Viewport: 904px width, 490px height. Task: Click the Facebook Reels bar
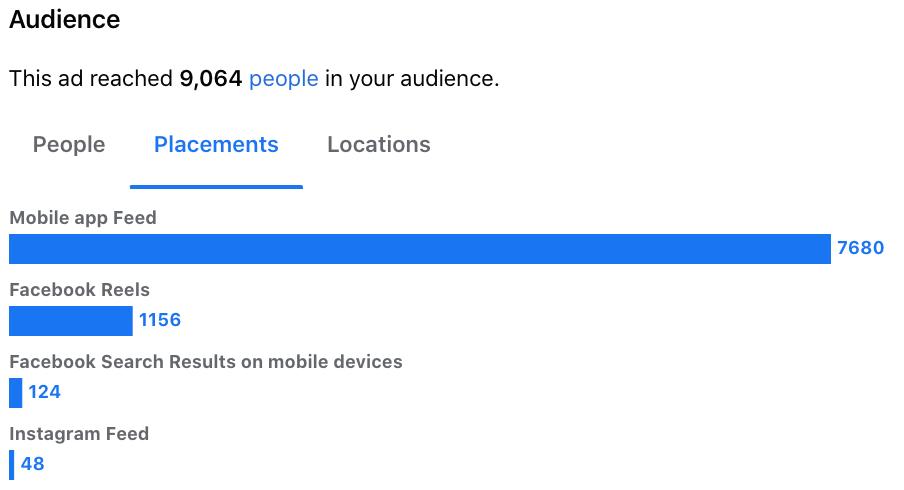tap(70, 321)
